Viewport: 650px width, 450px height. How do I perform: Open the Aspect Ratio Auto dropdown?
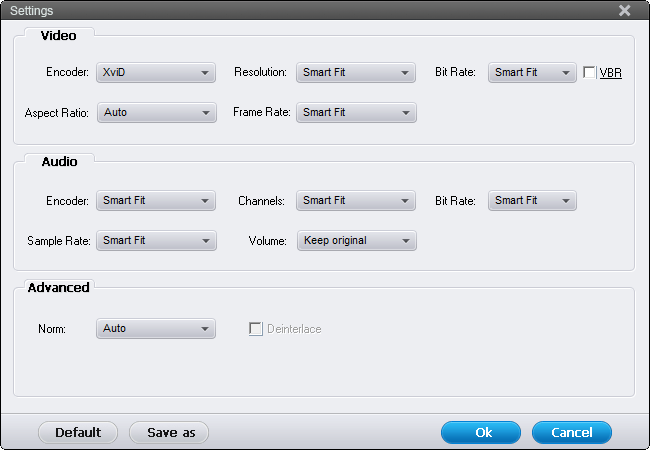coord(157,113)
